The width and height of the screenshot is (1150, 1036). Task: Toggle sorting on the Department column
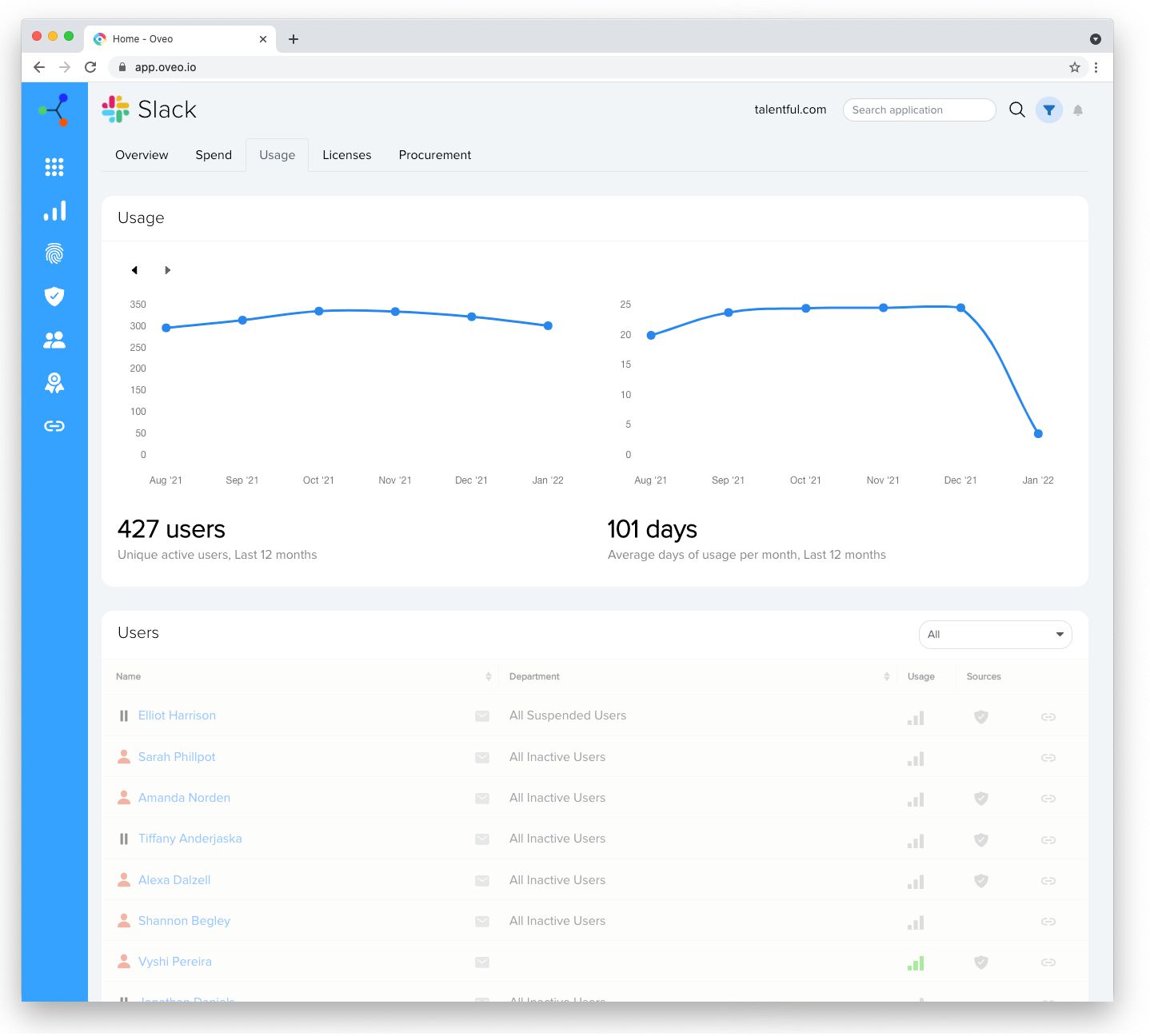pos(886,676)
